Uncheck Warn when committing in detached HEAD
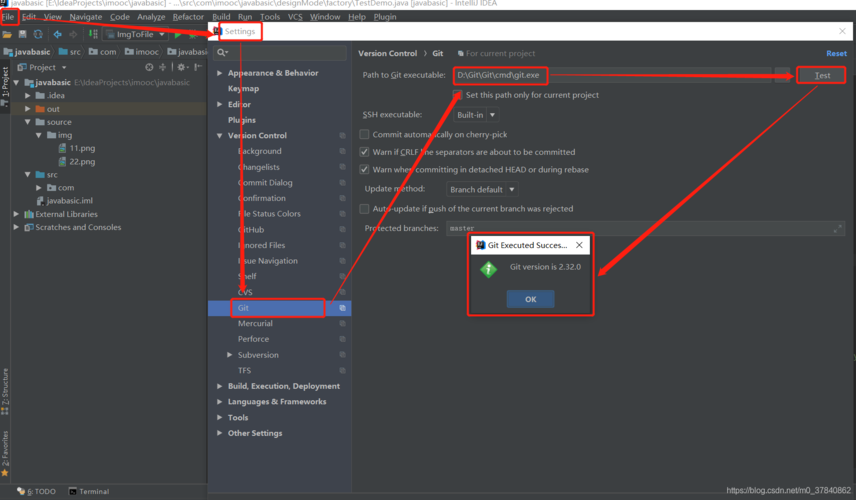Screen dimensions: 856x500 364,169
